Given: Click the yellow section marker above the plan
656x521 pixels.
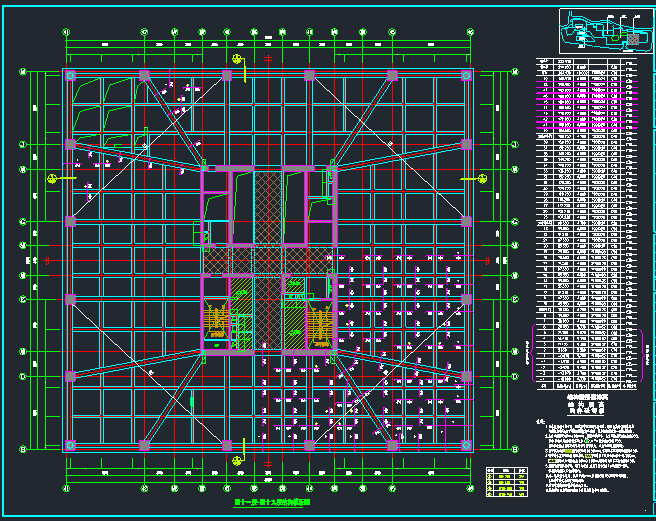Looking at the screenshot, I should [238, 60].
